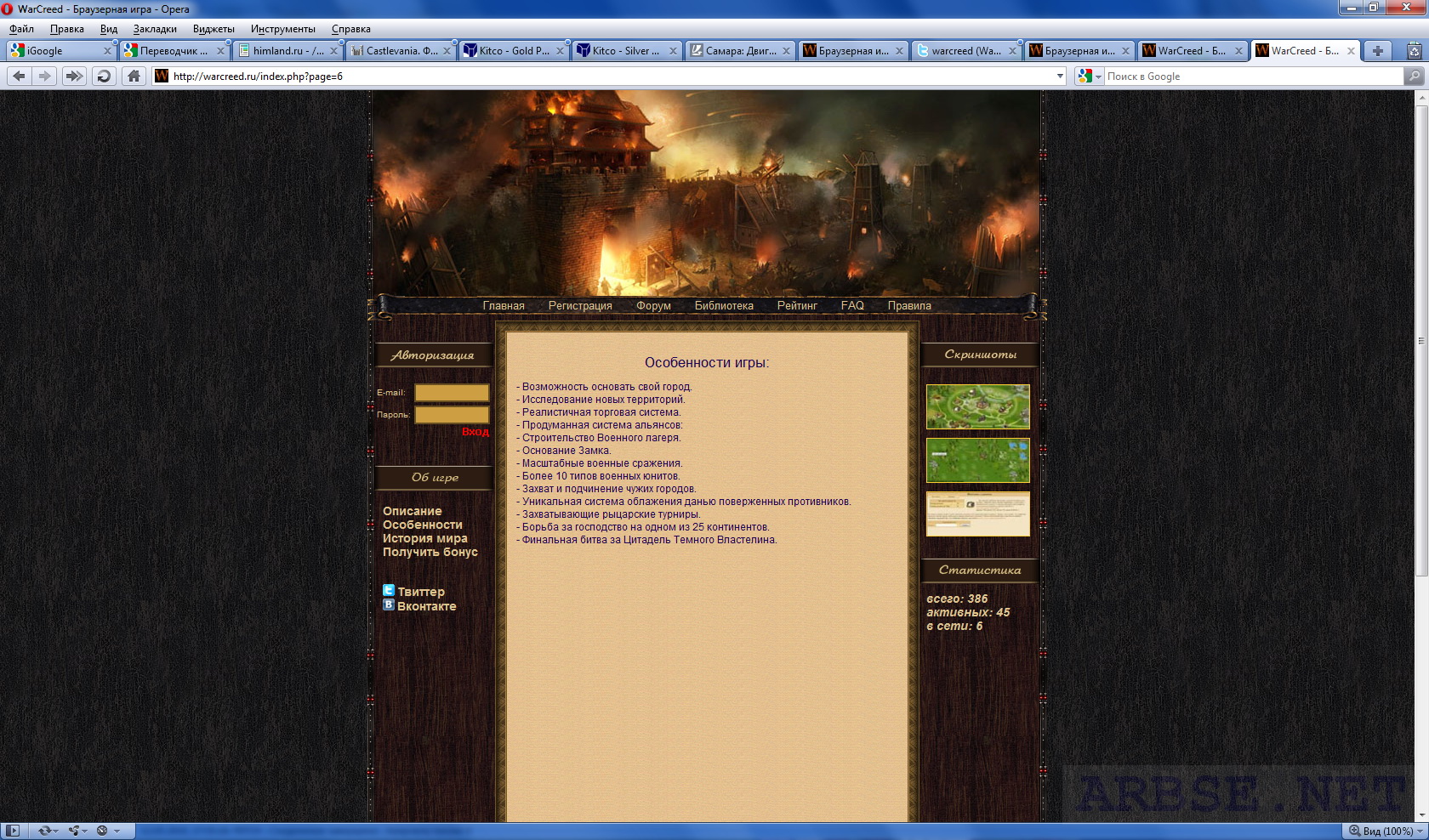This screenshot has height=840, width=1429.
Task: Click the single Forward arrow button
Action: [x=45, y=76]
